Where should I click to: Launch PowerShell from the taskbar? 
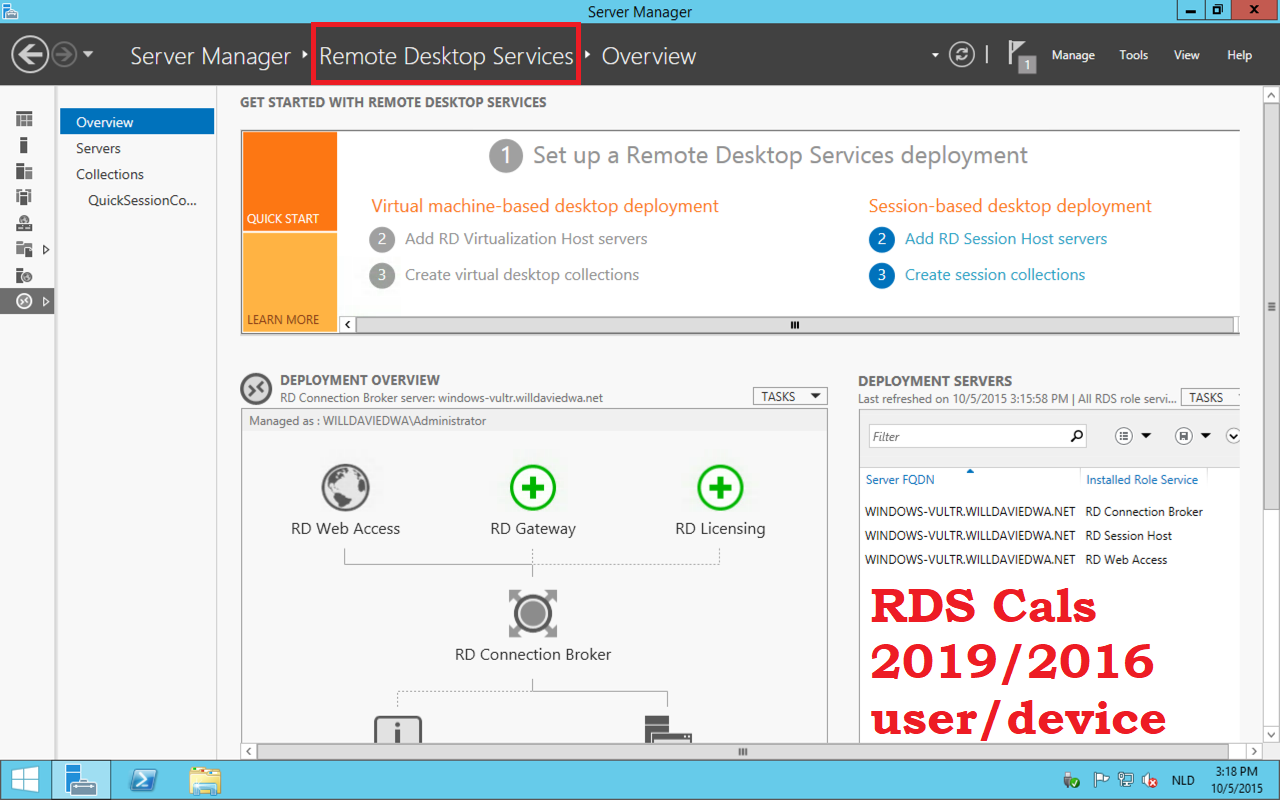143,780
